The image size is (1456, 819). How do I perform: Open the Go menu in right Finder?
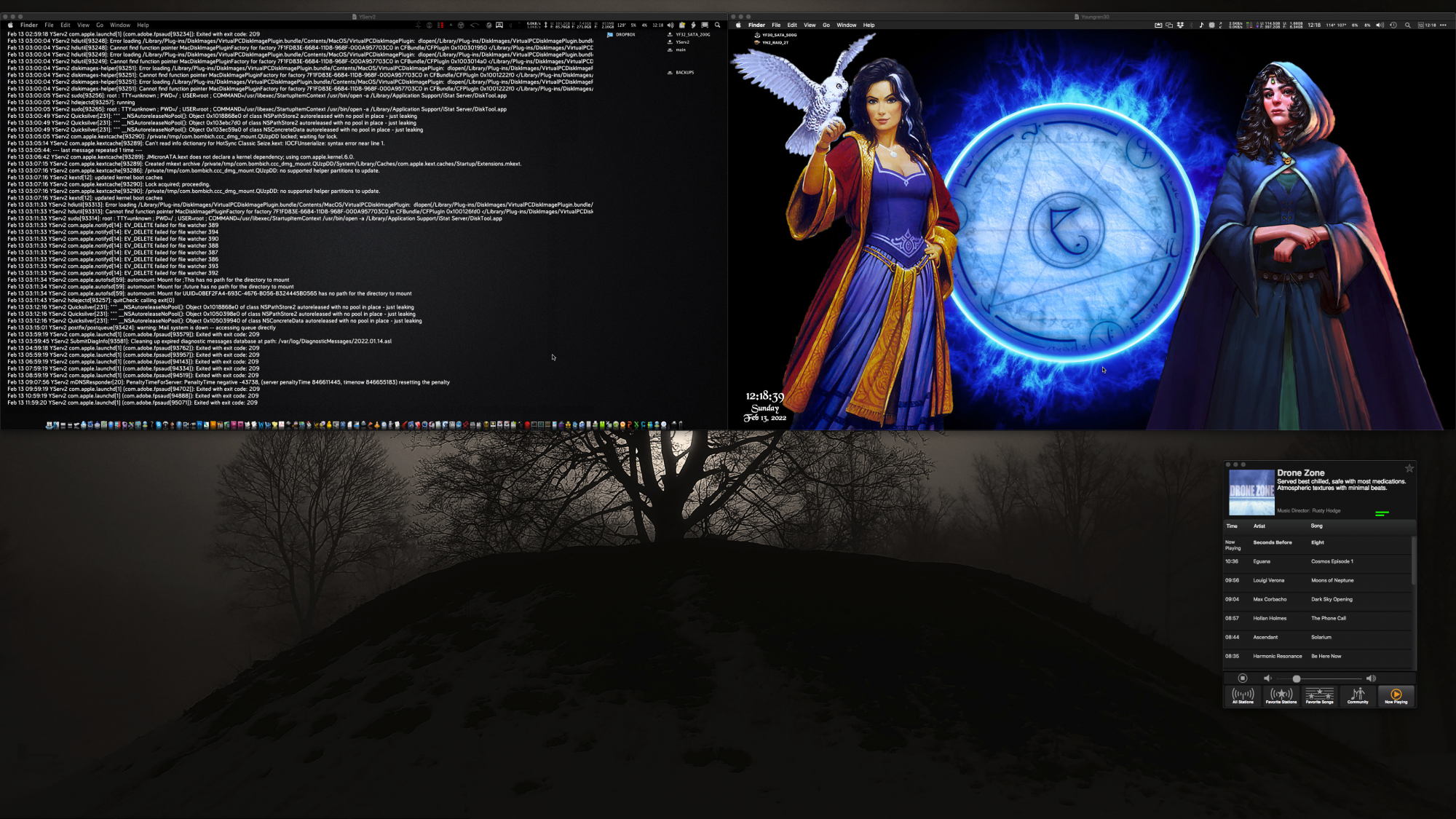[x=826, y=25]
